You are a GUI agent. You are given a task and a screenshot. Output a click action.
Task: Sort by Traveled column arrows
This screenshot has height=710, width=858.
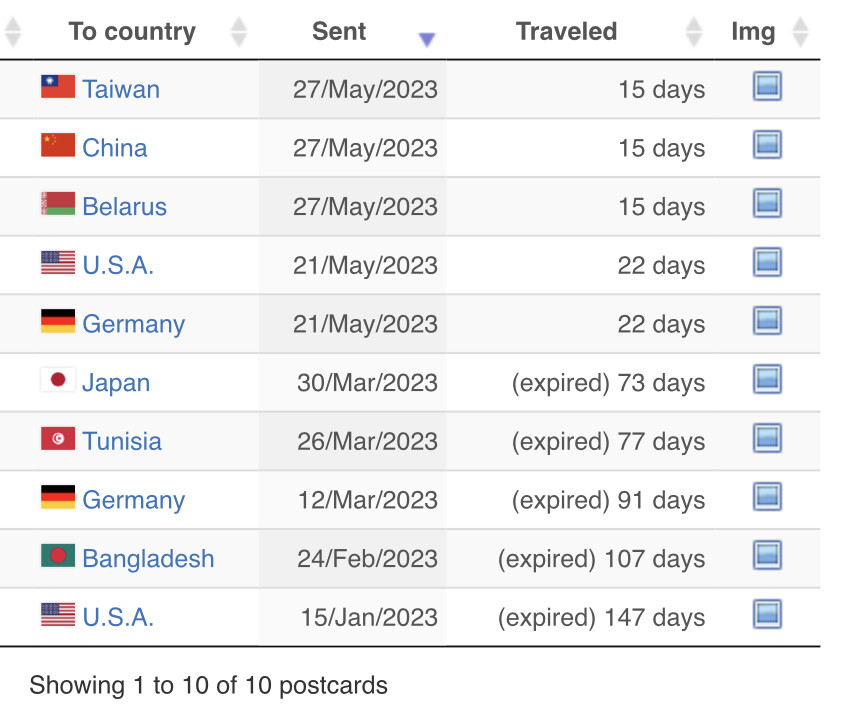tap(694, 32)
